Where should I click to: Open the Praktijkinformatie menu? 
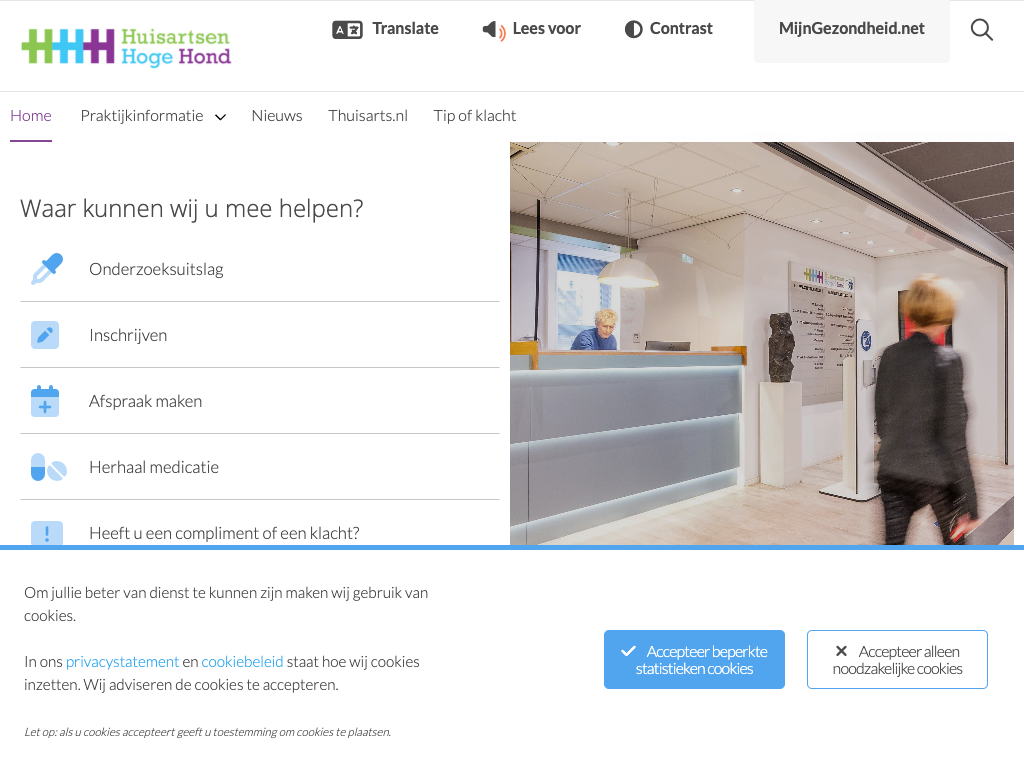142,116
